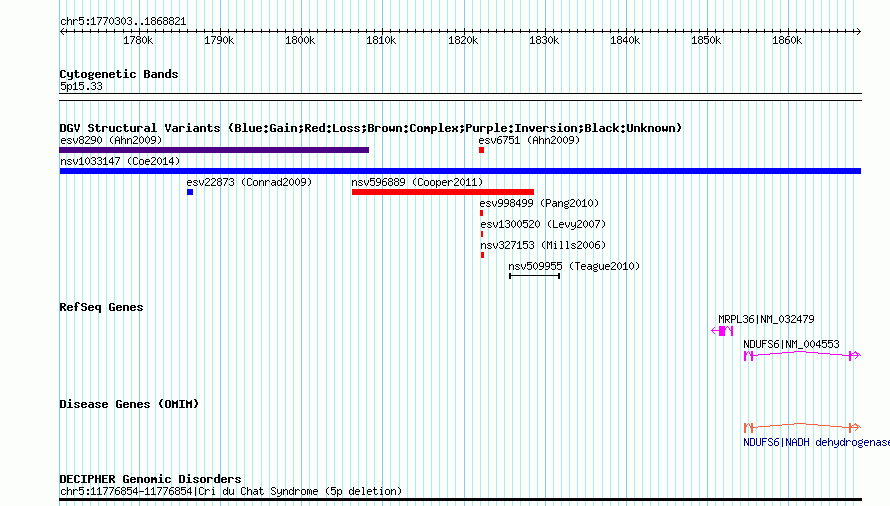Click the 1850k ruler tick label

(706, 41)
